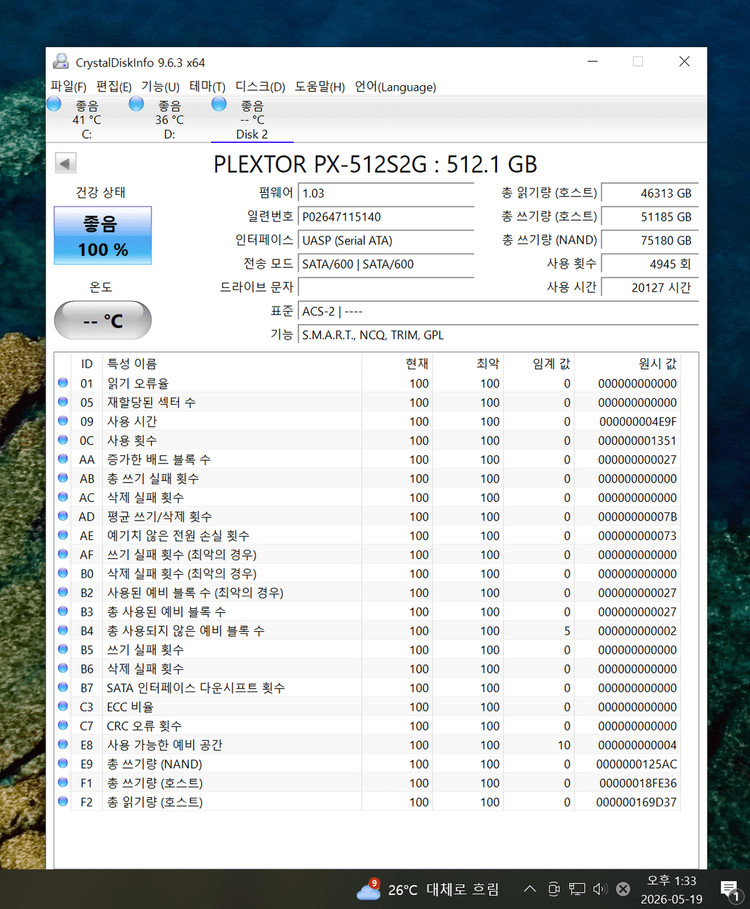This screenshot has width=750, height=909.
Task: Open the 디스크(D) menu
Action: pos(260,86)
